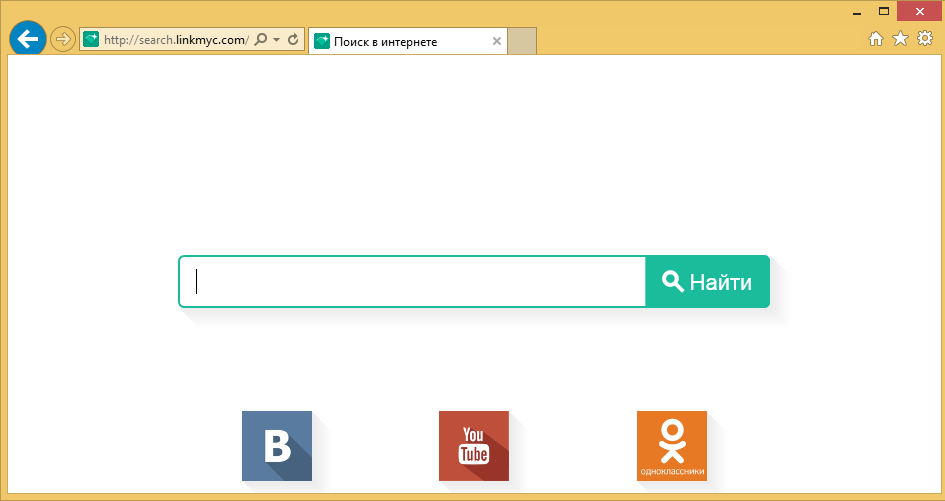Open the VKontakte shortcut tile
This screenshot has width=945, height=501.
click(x=277, y=446)
